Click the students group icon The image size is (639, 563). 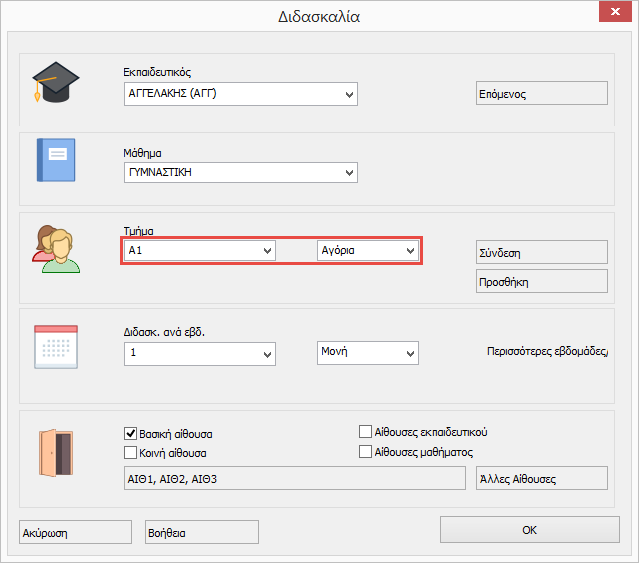pos(55,248)
